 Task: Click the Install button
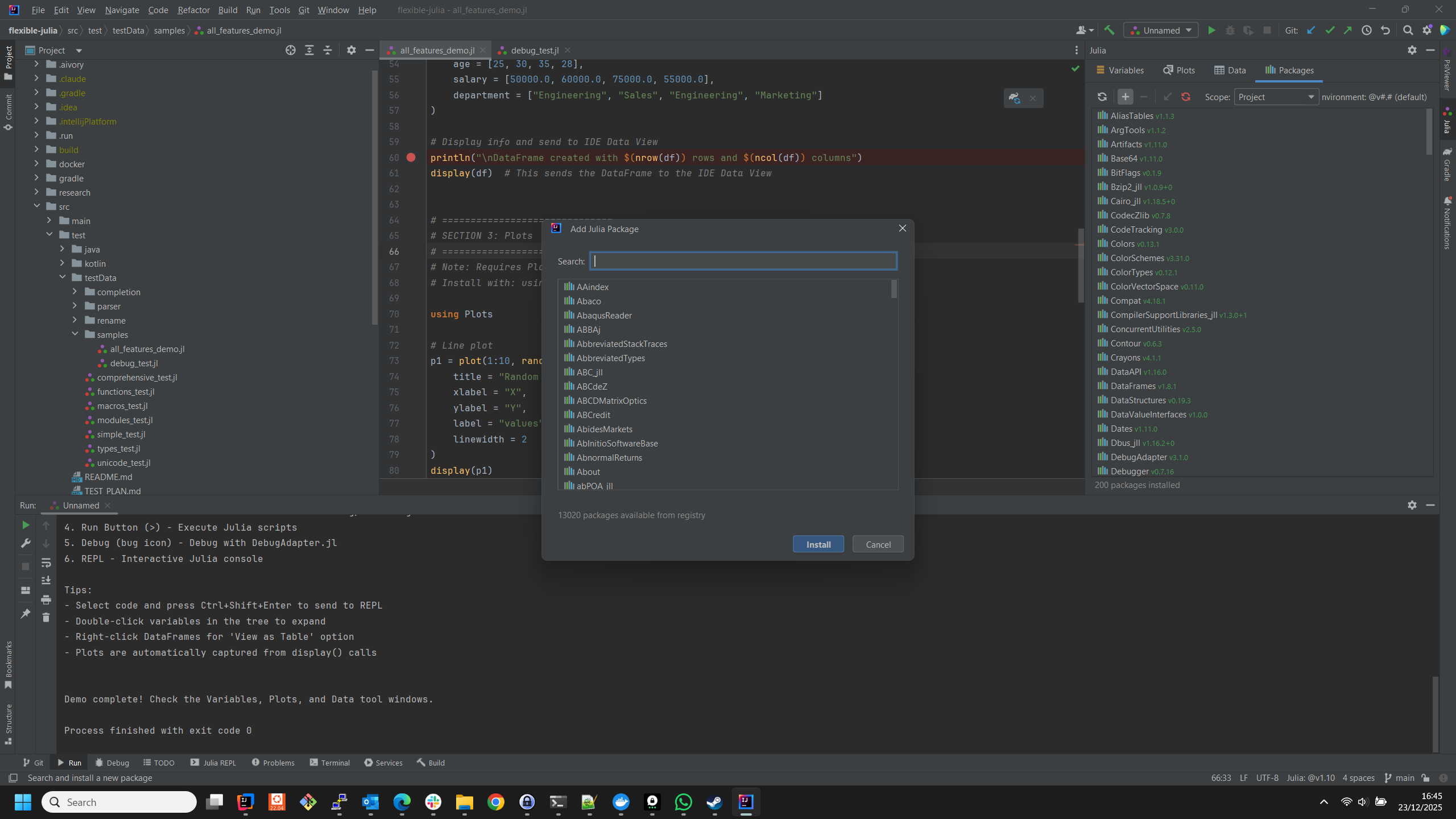click(818, 544)
